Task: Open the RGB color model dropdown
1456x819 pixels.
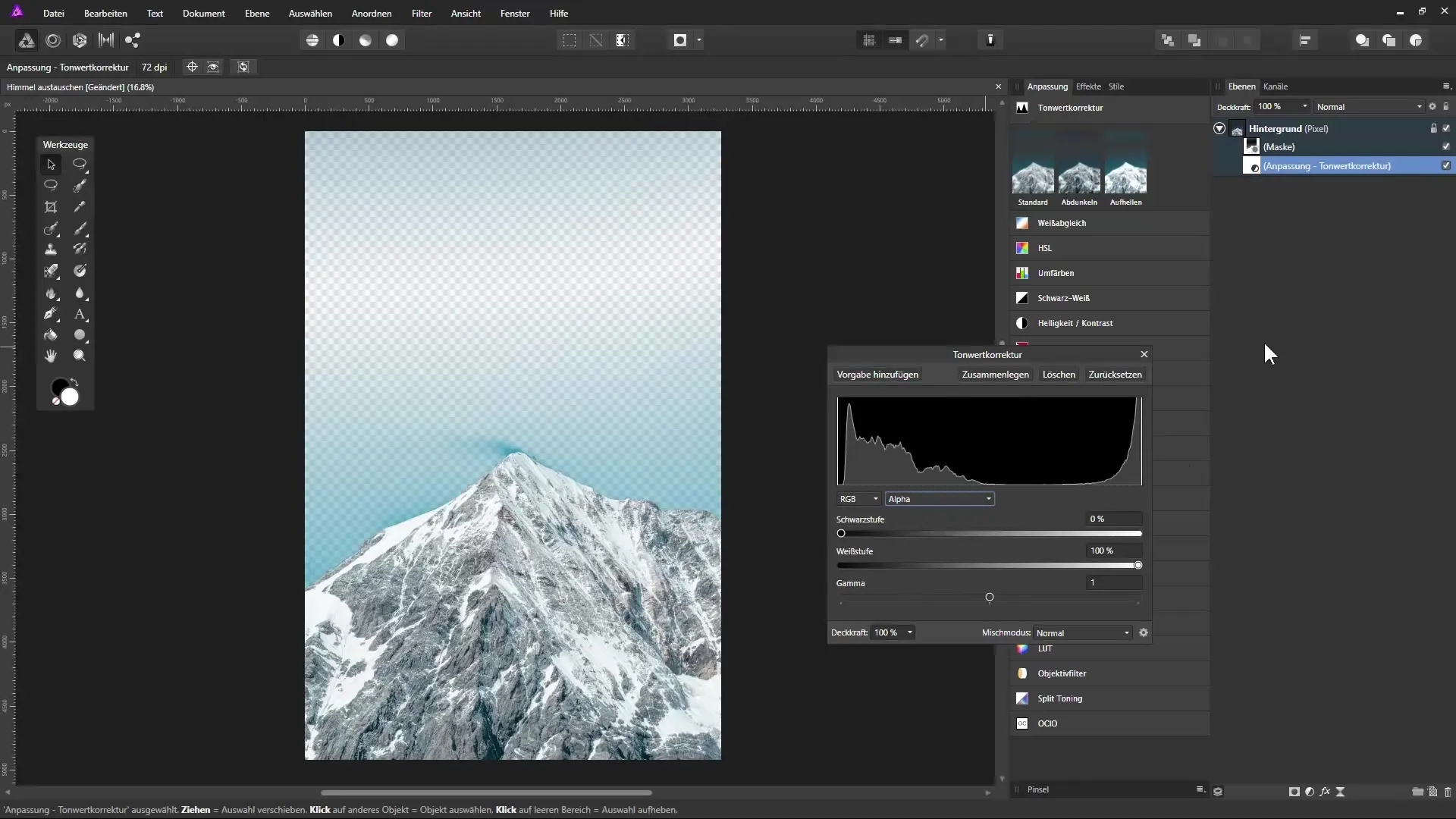Action: coord(858,499)
